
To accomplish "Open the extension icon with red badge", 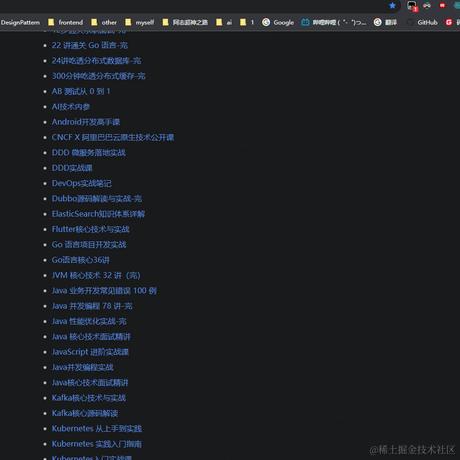I will [412, 6].
